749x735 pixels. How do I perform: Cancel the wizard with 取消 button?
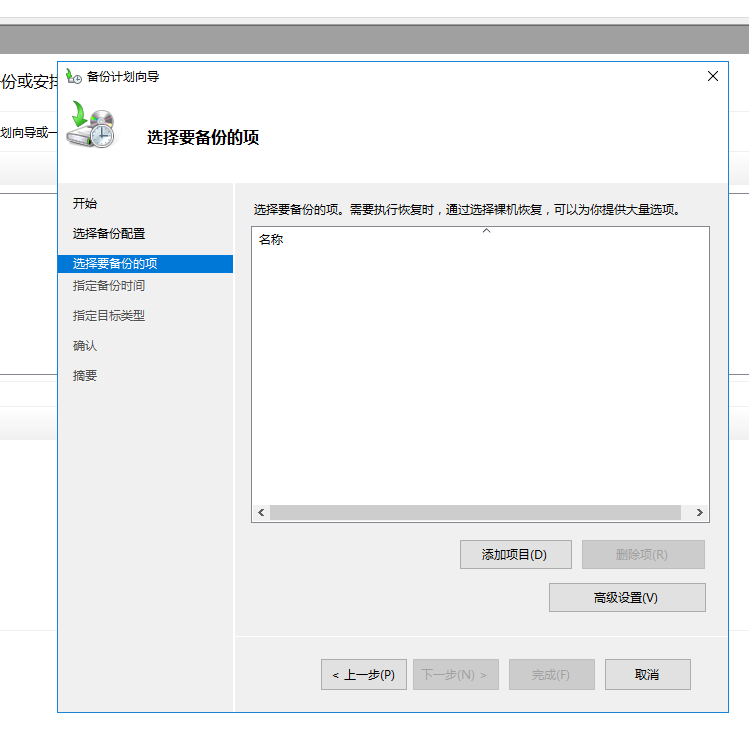pyautogui.click(x=648, y=674)
